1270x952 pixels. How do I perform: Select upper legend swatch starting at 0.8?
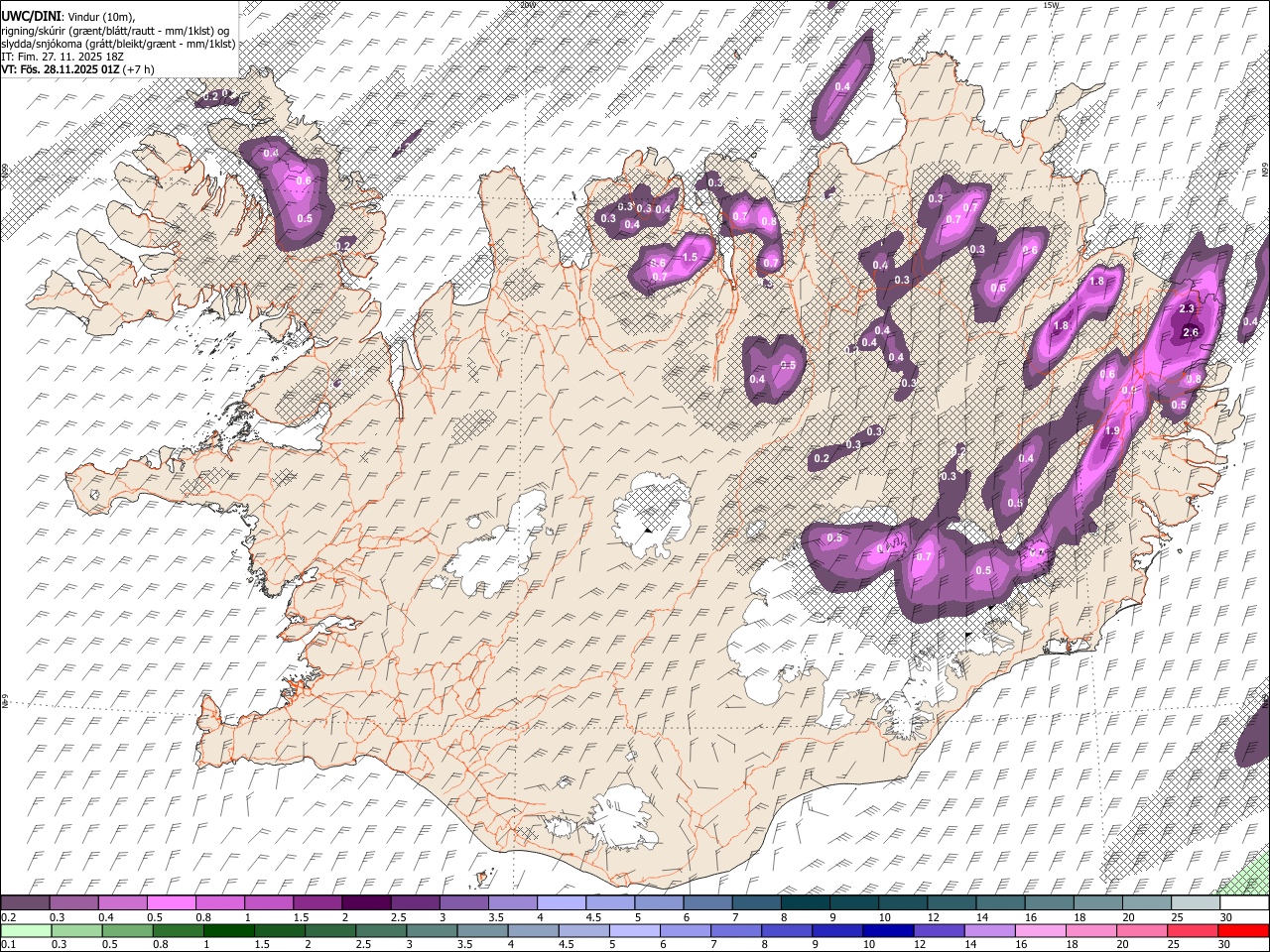tap(219, 902)
